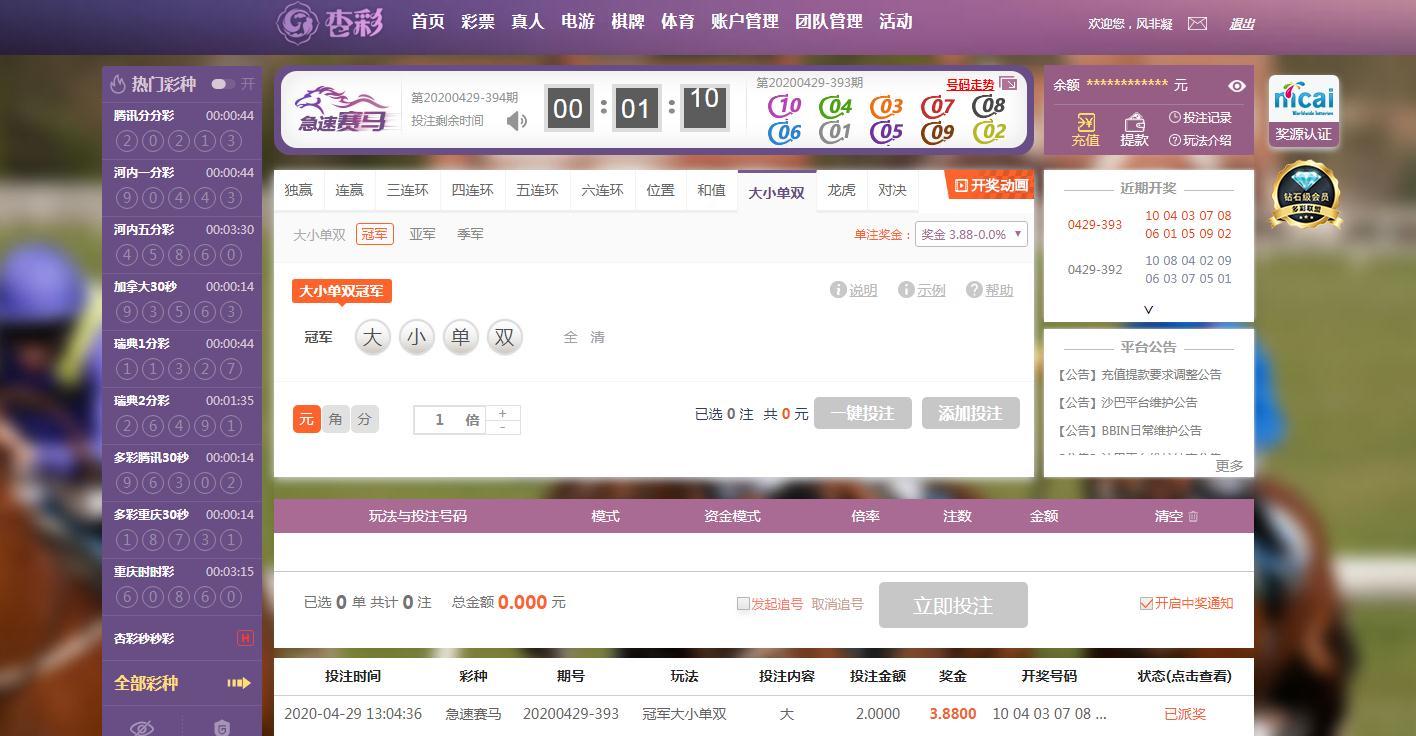
Task: Select the 元 unit mode
Action: pos(306,419)
